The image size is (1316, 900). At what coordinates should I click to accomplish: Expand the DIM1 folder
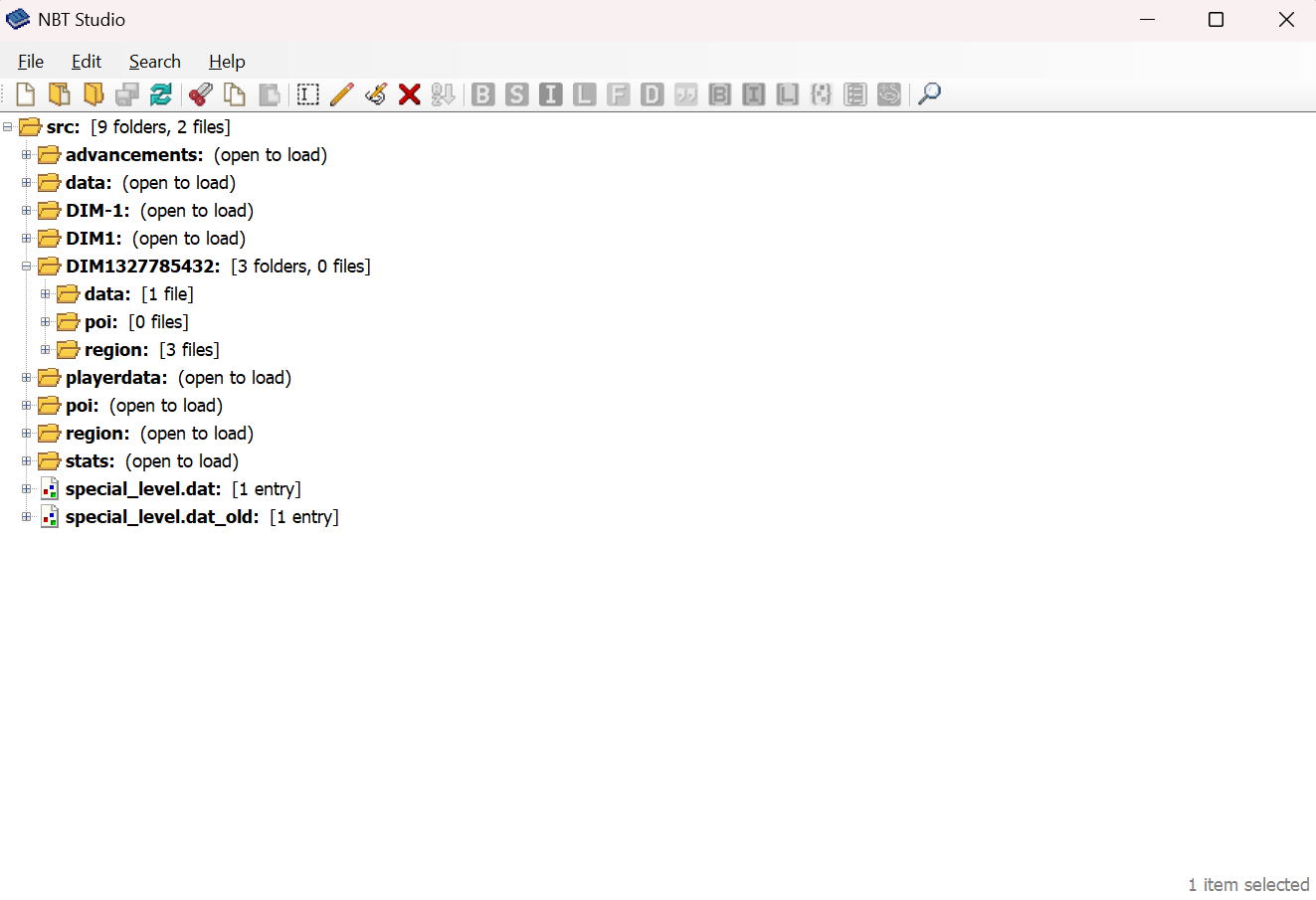(x=27, y=239)
